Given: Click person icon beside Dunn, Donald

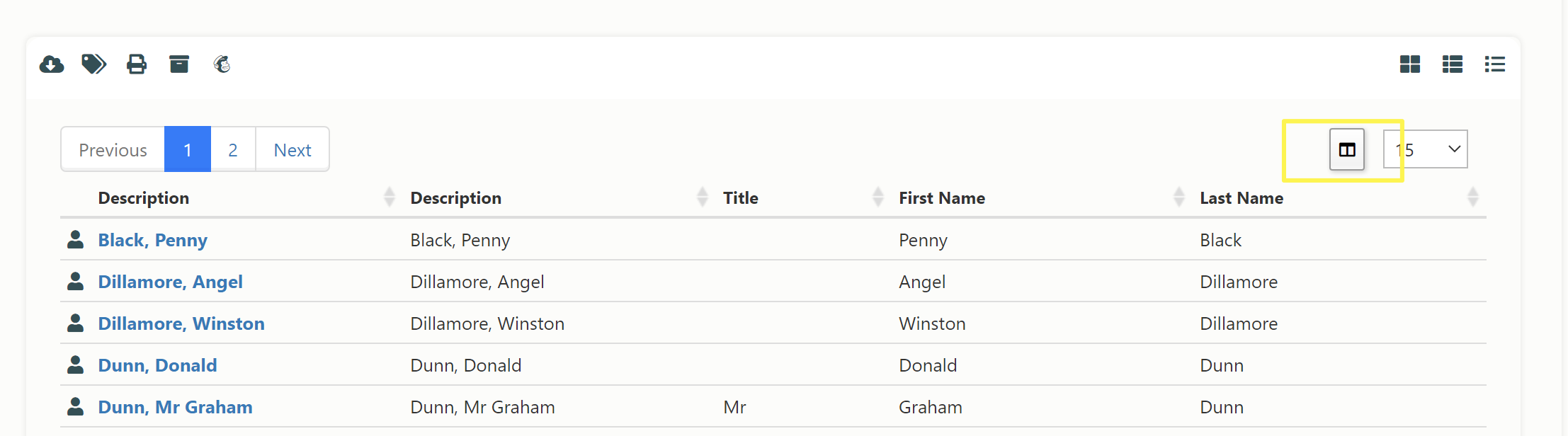Looking at the screenshot, I should coord(75,365).
